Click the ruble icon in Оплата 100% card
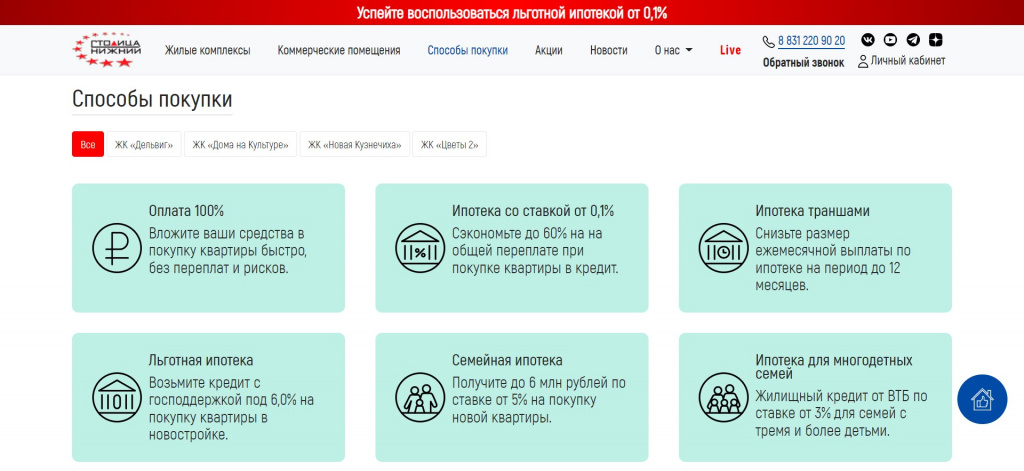The width and height of the screenshot is (1024, 471). coord(117,248)
